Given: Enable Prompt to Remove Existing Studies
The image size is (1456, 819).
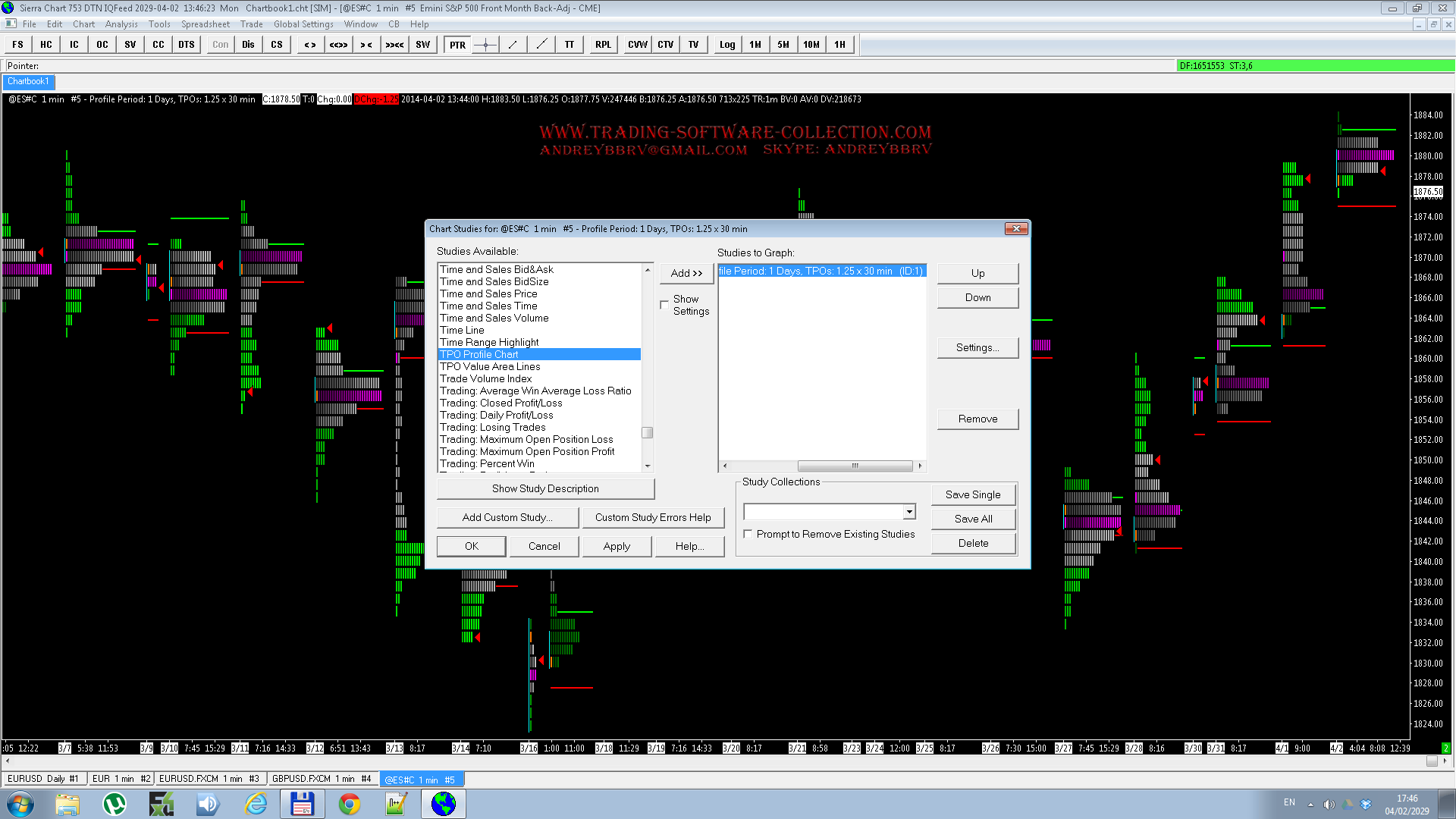Looking at the screenshot, I should (748, 535).
